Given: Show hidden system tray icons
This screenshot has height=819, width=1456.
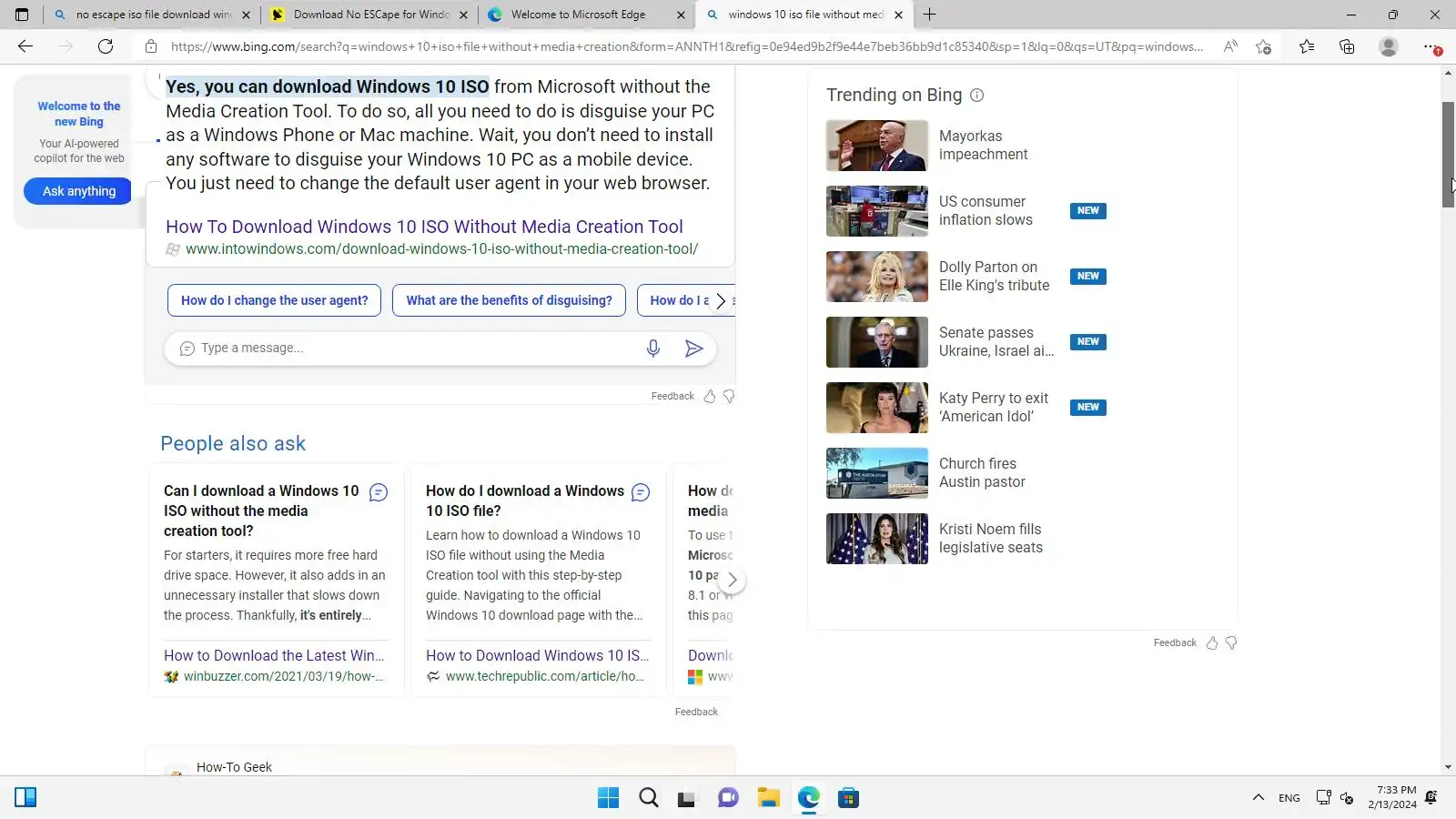Looking at the screenshot, I should [x=1258, y=798].
